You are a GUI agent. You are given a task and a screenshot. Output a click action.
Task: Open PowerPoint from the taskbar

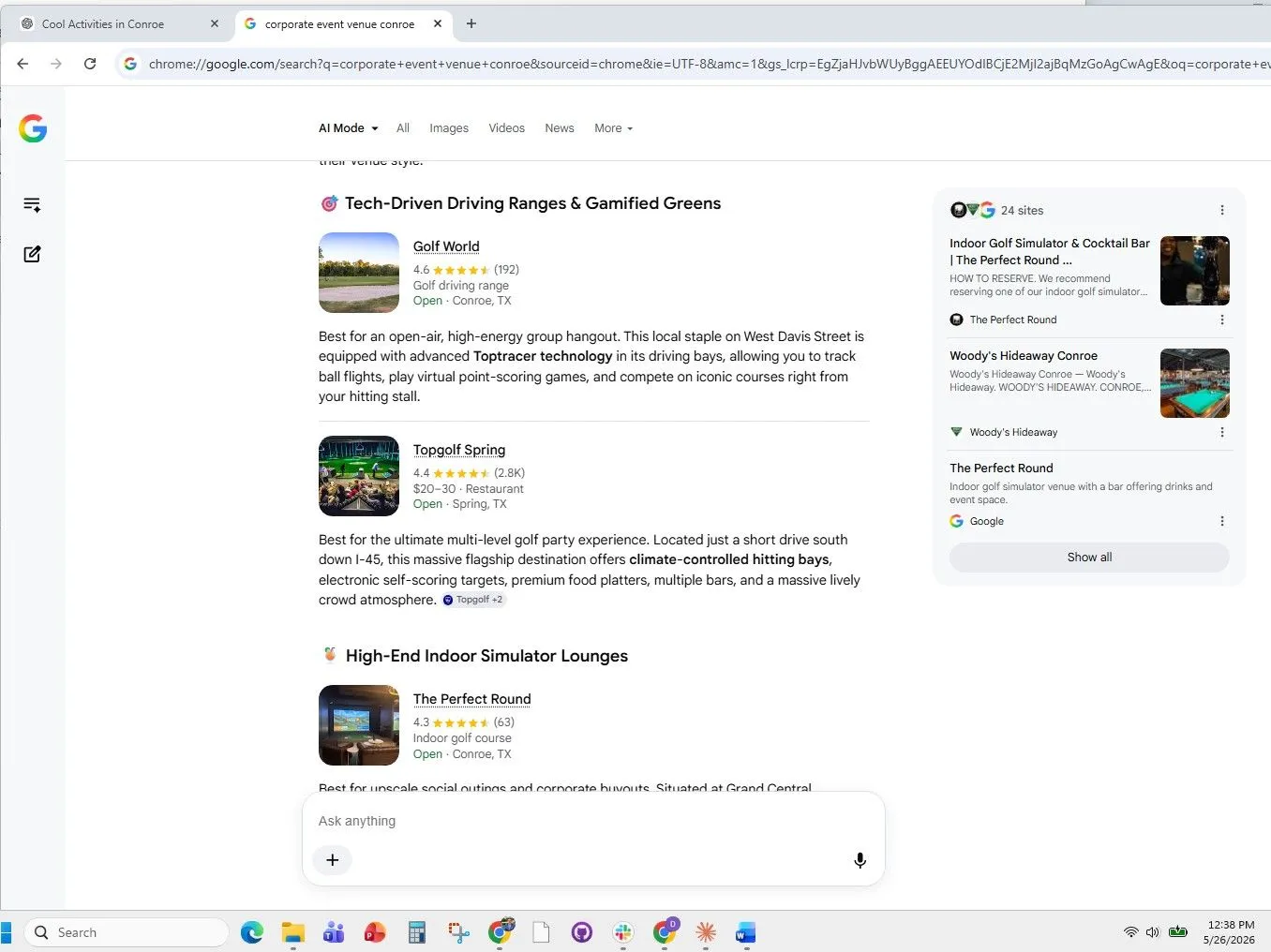click(375, 932)
